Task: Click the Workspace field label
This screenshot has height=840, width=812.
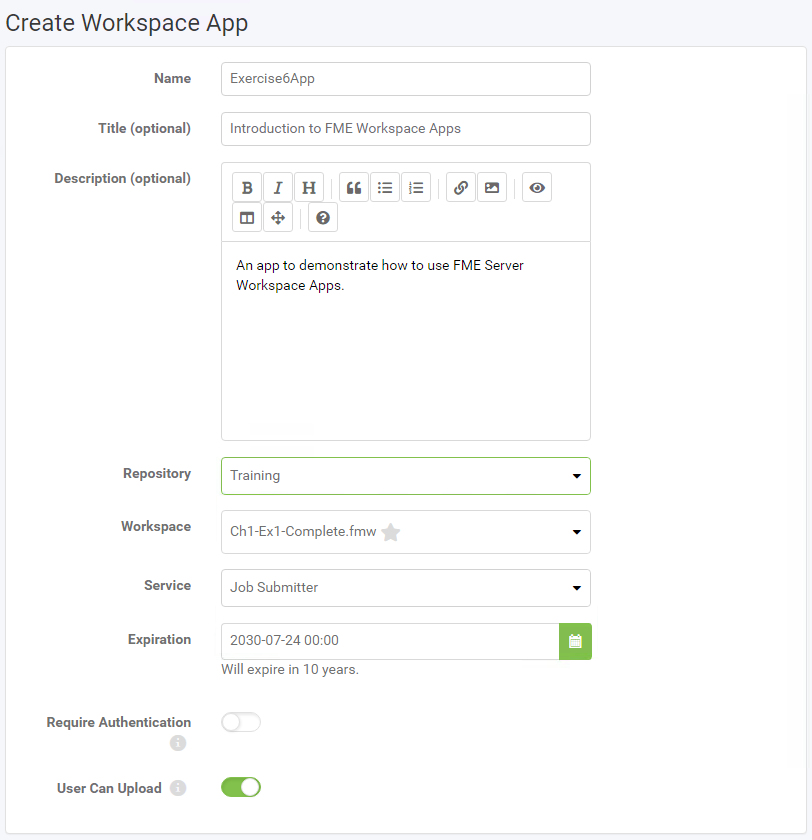Action: tap(156, 526)
